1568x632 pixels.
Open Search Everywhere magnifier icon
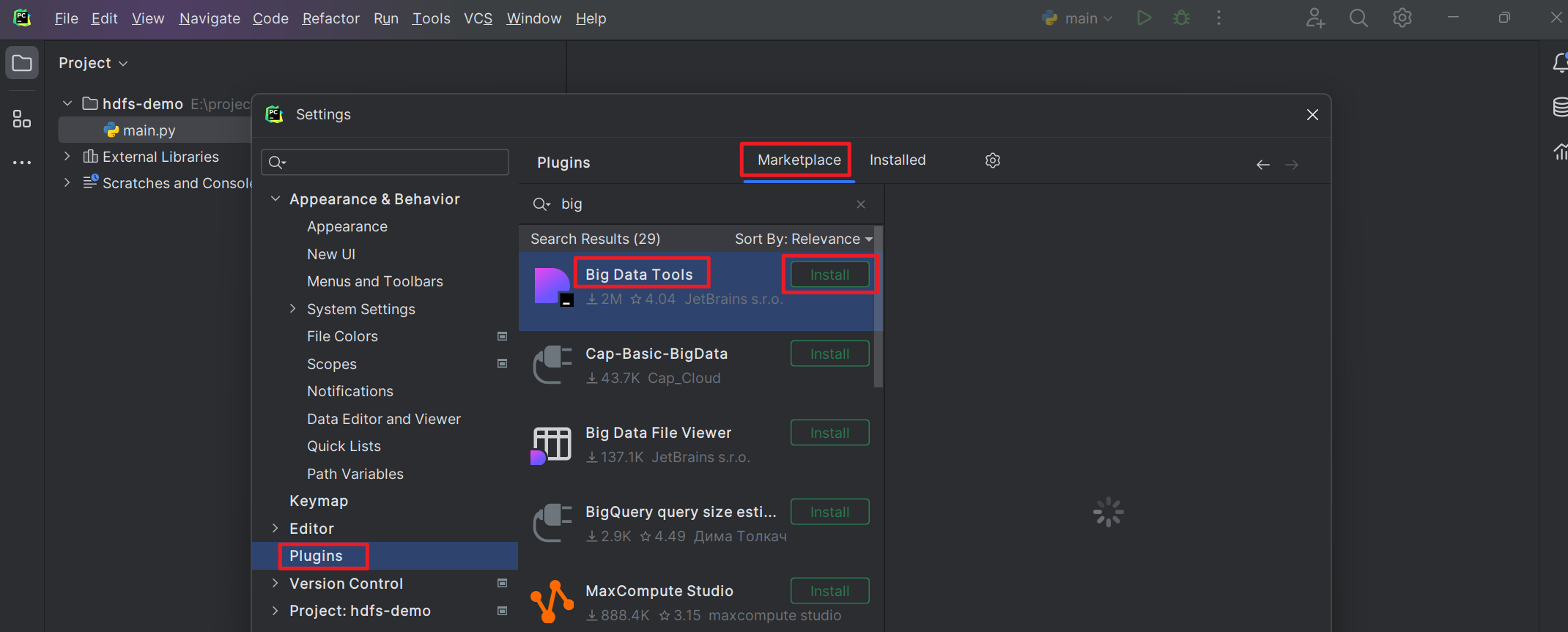(1358, 18)
